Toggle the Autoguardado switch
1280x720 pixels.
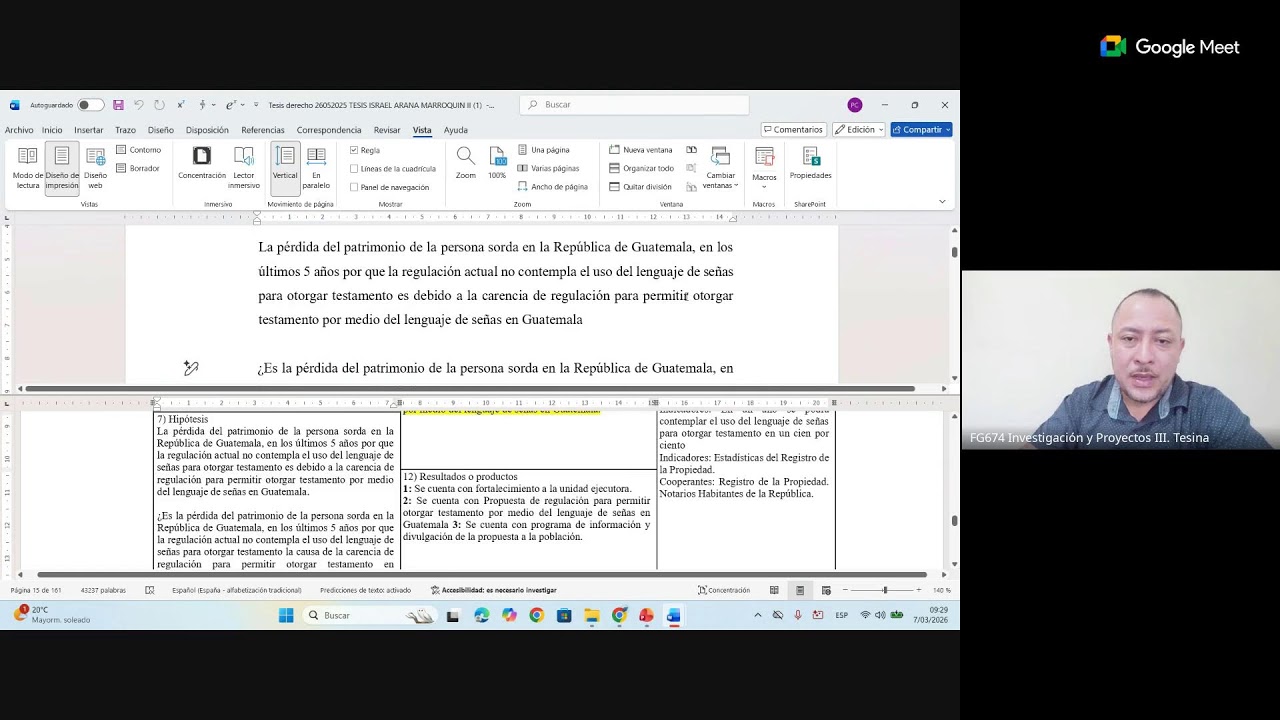[90, 105]
